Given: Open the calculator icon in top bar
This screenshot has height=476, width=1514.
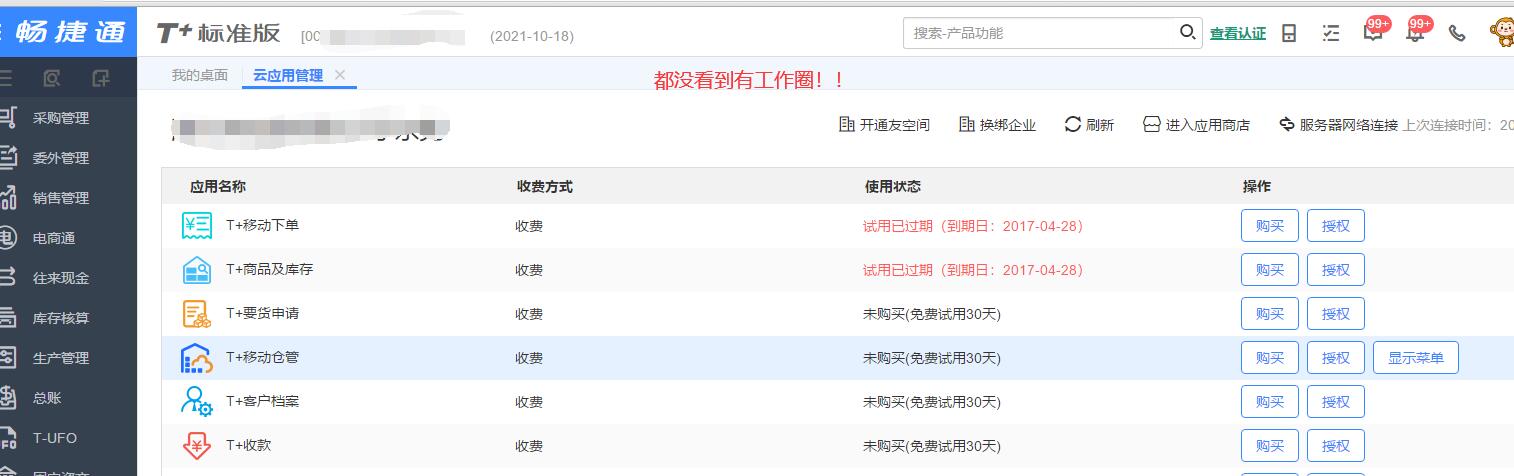Looking at the screenshot, I should coord(1289,33).
